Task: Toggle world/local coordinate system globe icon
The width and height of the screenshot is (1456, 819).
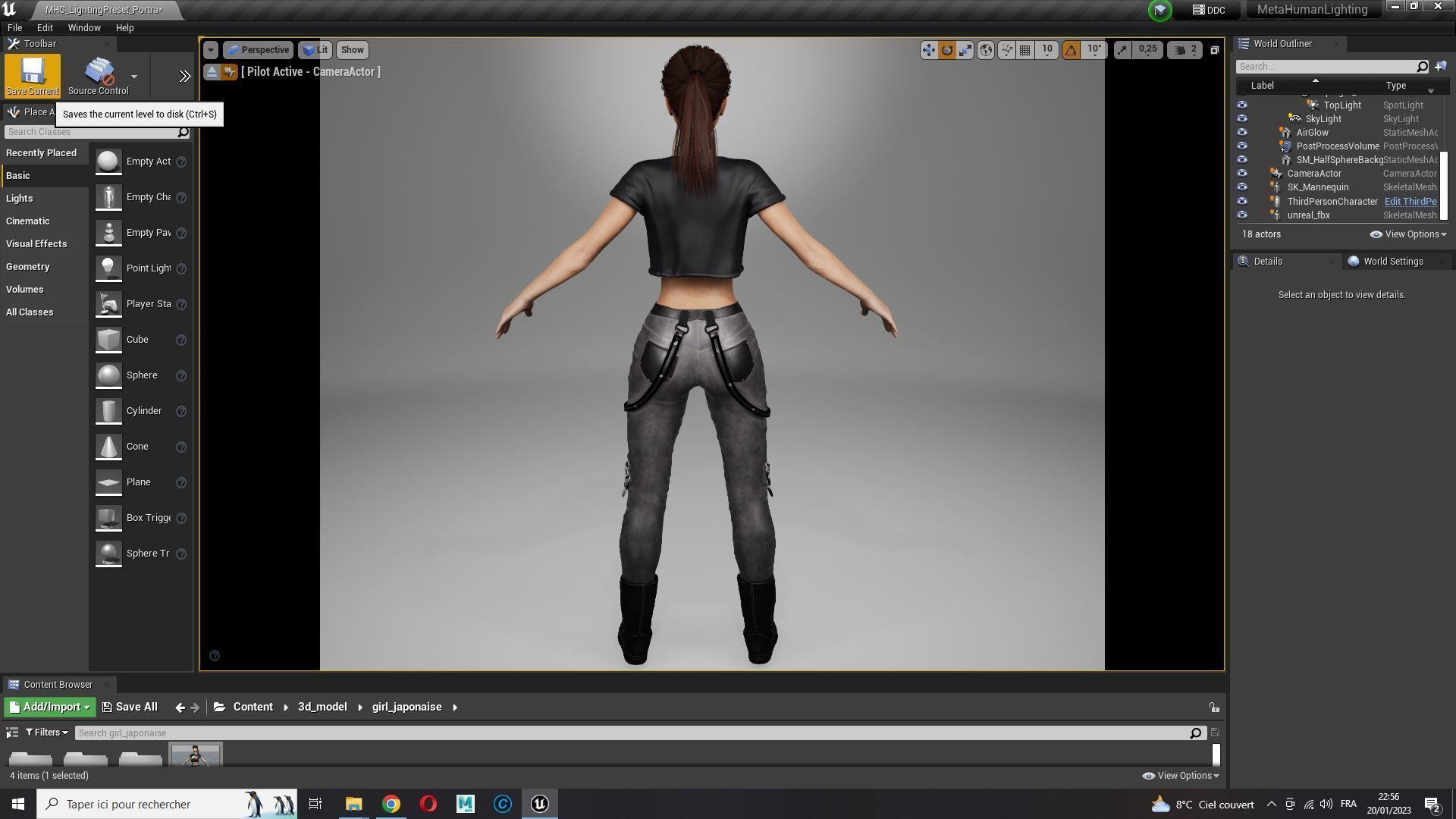Action: (985, 50)
